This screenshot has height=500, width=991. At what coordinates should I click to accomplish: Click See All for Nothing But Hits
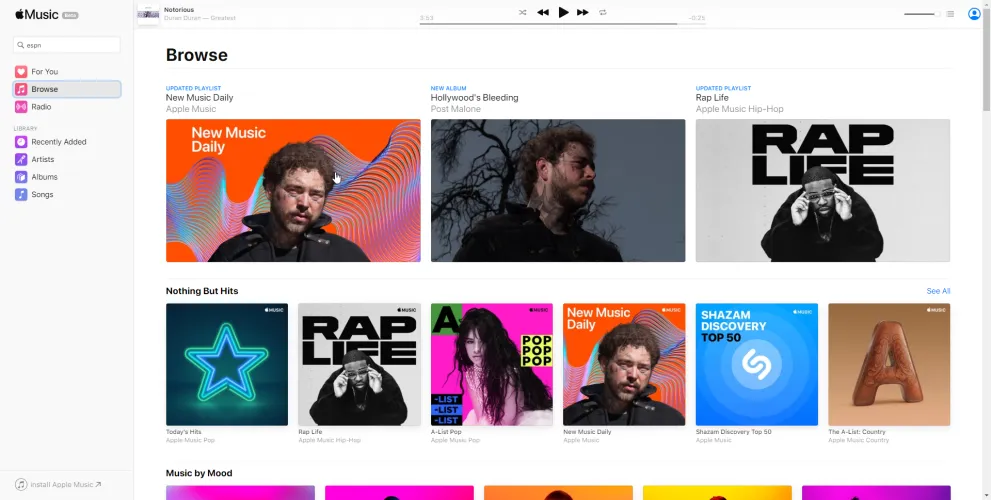[x=938, y=291]
